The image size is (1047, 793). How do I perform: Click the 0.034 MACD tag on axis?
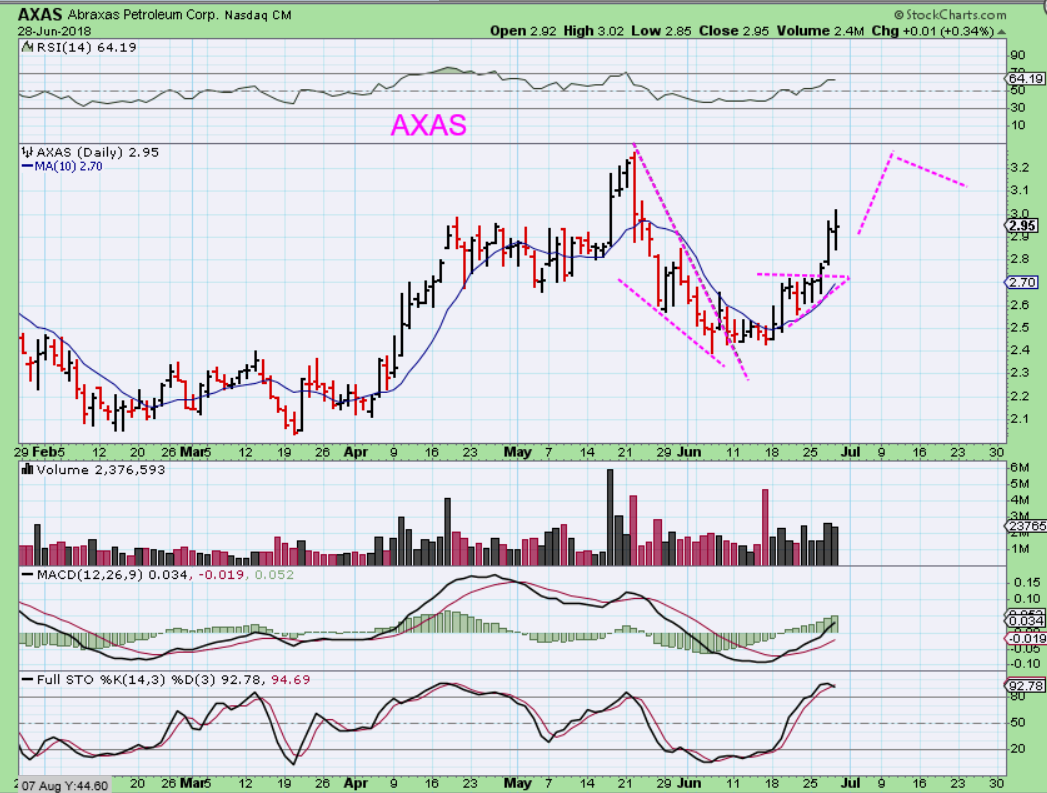click(x=1027, y=621)
